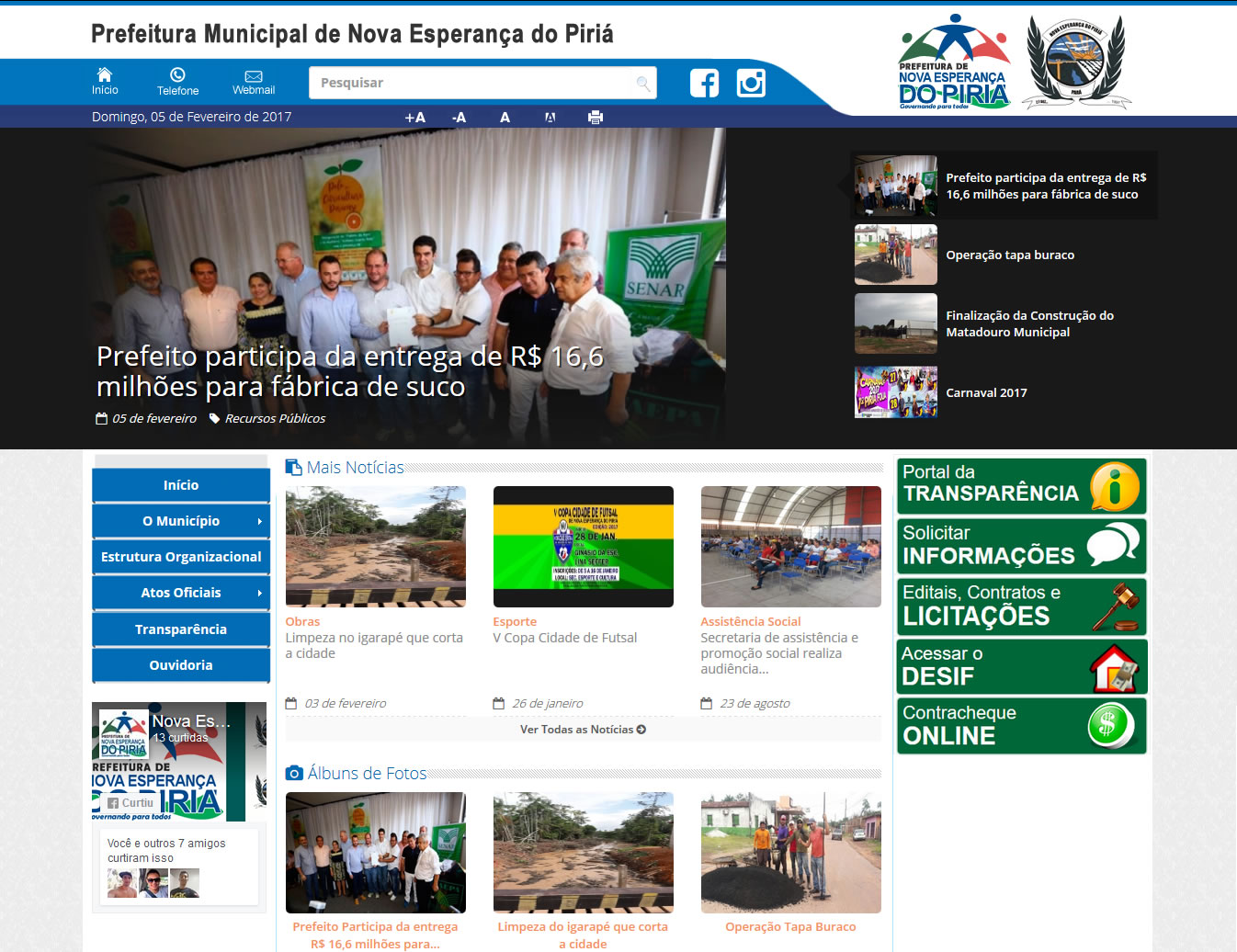Open V Copa Cidade de Futsal title
This screenshot has width=1237, height=952.
[565, 638]
